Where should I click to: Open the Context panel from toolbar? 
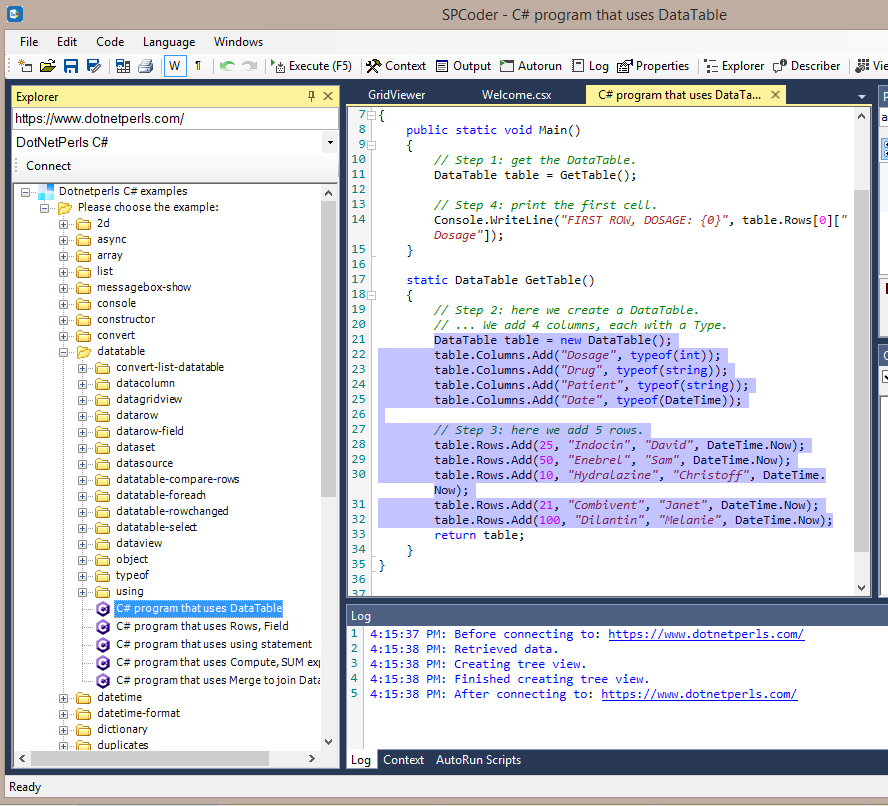point(396,66)
